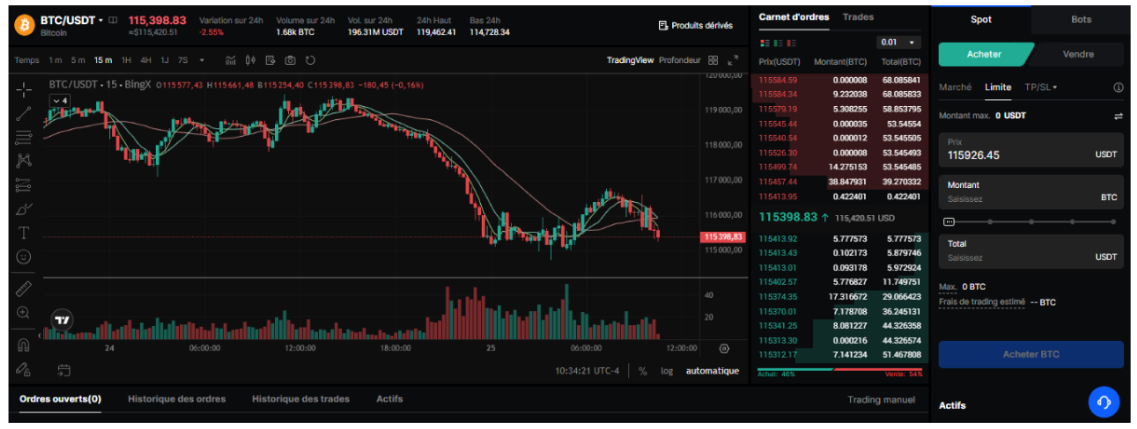Select the crosshair cursor tool
The height and width of the screenshot is (429, 1137).
tap(23, 90)
